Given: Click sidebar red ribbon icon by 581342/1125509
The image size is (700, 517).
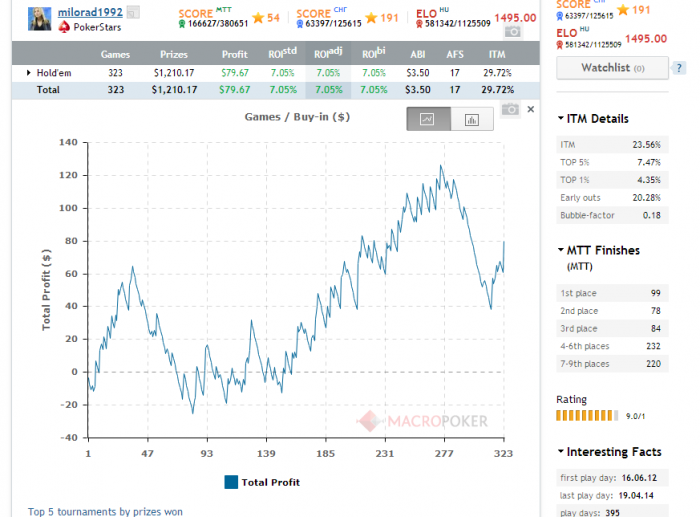Looking at the screenshot, I should [560, 45].
